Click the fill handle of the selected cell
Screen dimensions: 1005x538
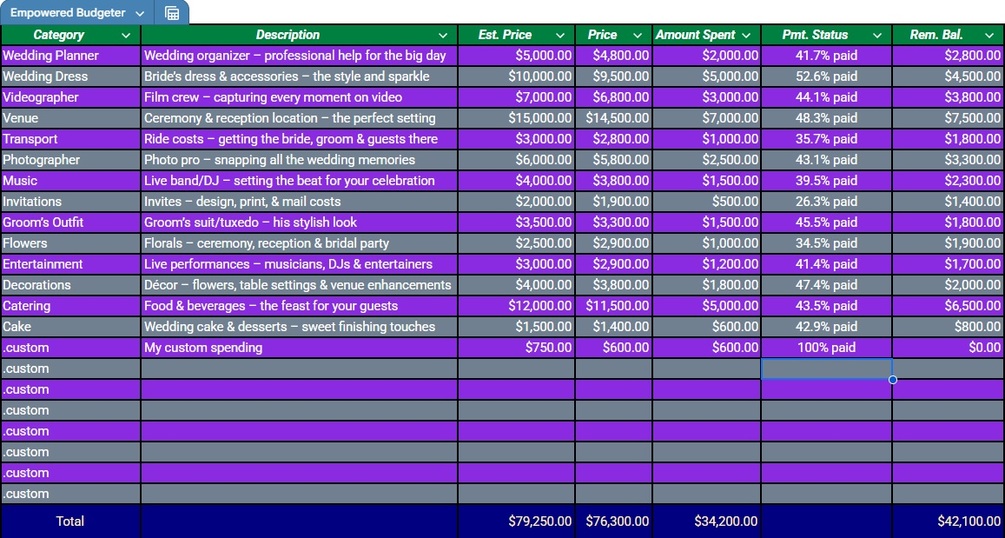(892, 380)
